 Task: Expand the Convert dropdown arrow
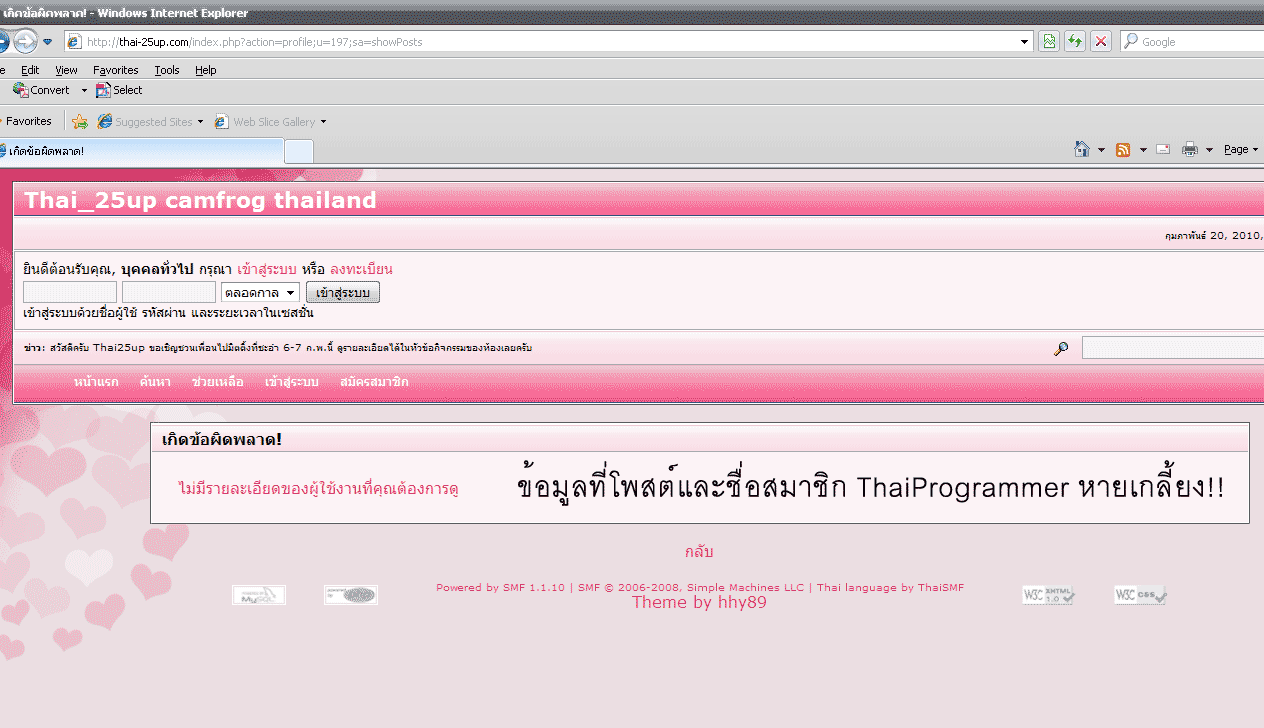(x=84, y=91)
